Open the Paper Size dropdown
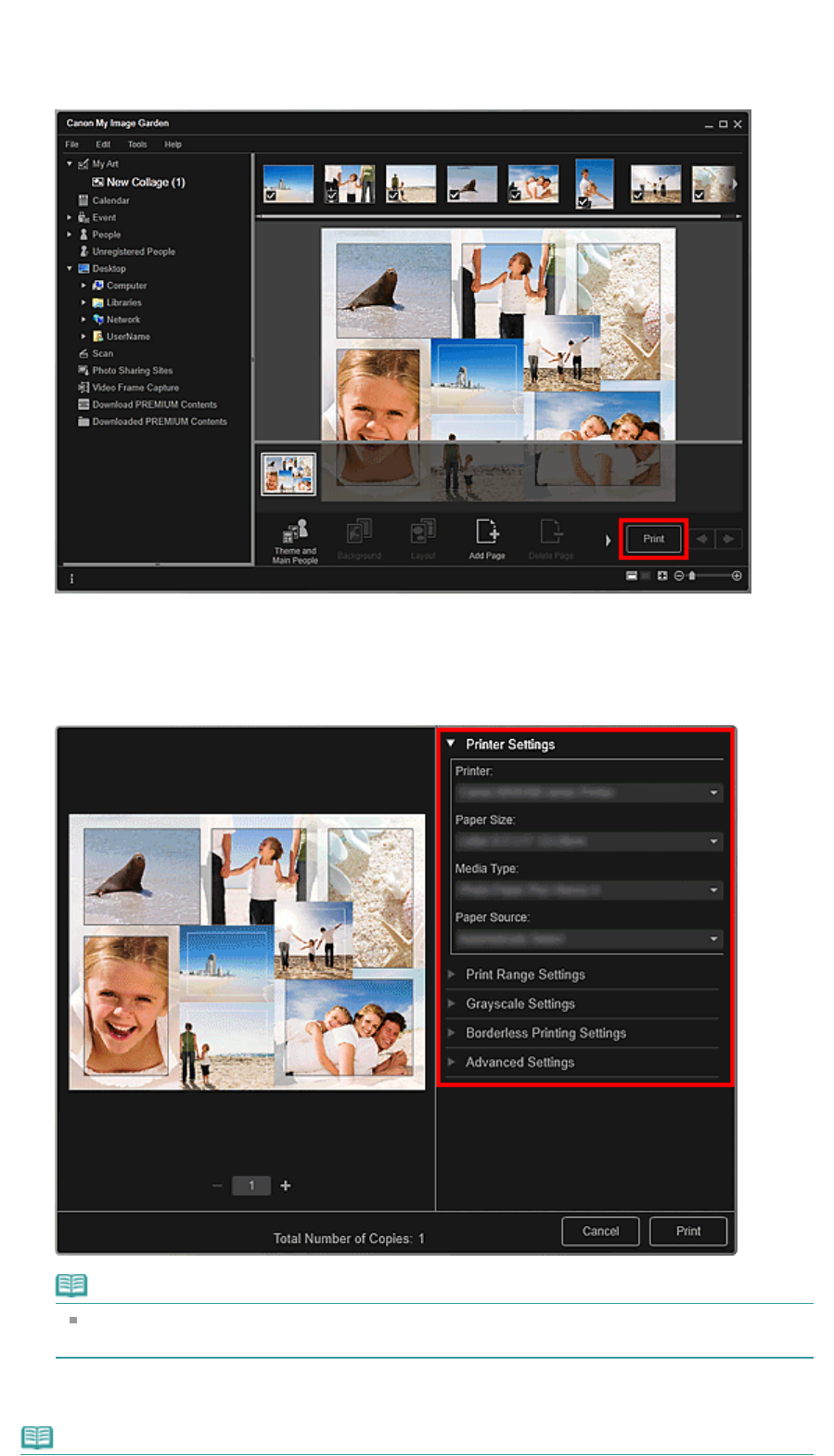The width and height of the screenshot is (834, 1456). pos(588,841)
